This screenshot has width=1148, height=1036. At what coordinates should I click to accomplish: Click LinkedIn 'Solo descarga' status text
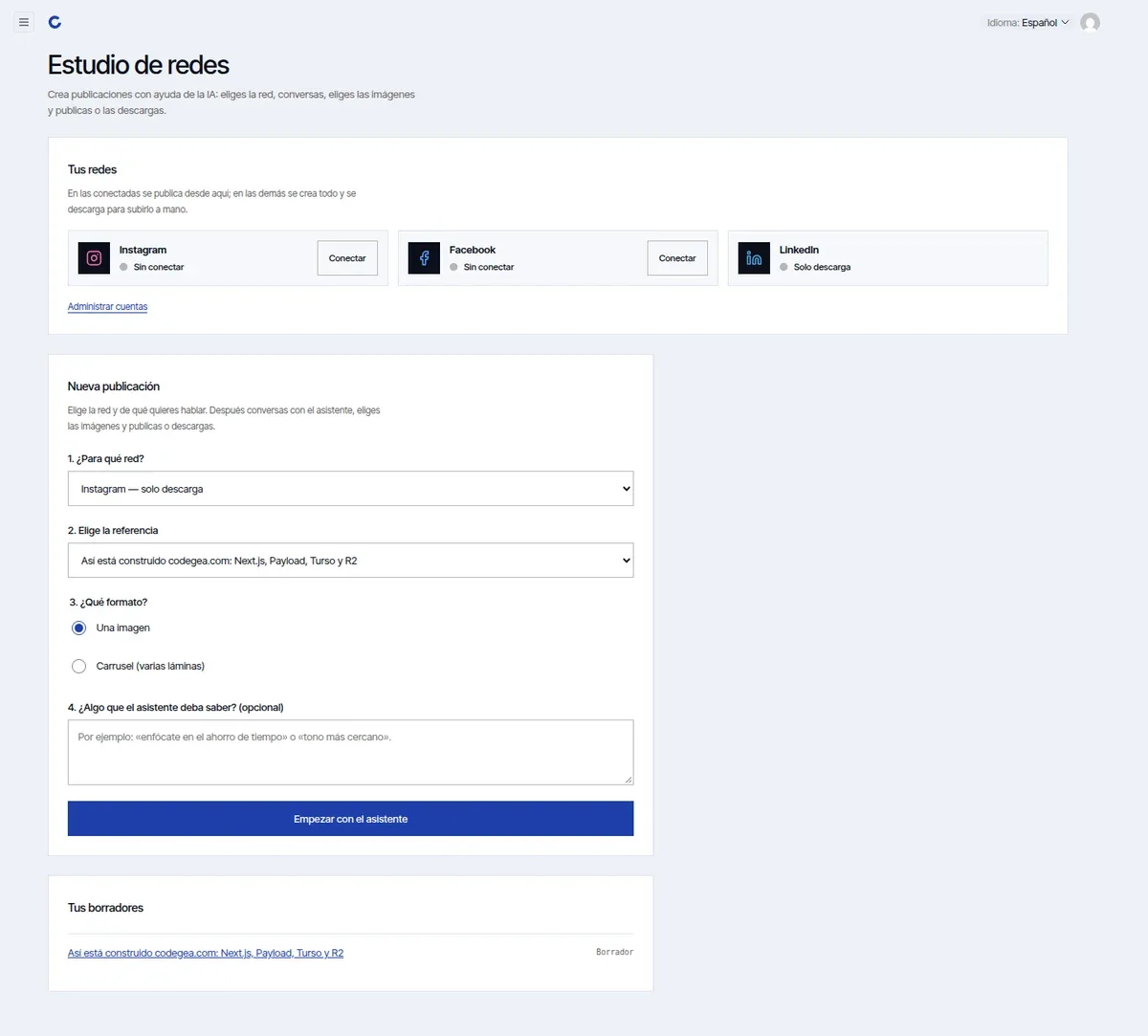click(822, 267)
